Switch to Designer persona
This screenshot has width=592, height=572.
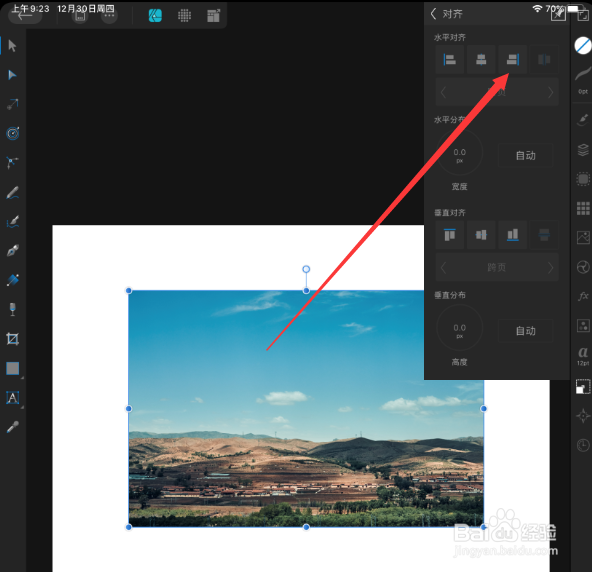tap(155, 15)
